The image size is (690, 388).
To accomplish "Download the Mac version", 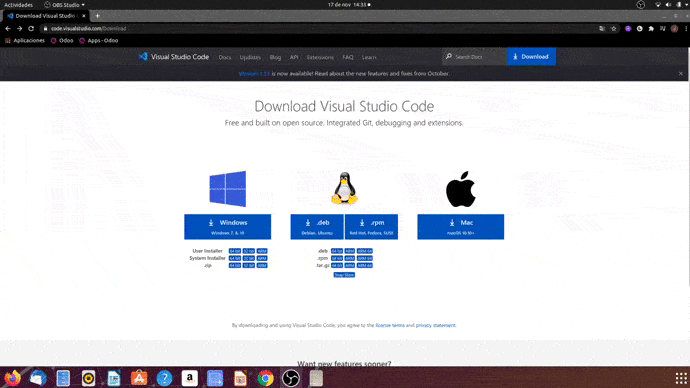I will (461, 227).
